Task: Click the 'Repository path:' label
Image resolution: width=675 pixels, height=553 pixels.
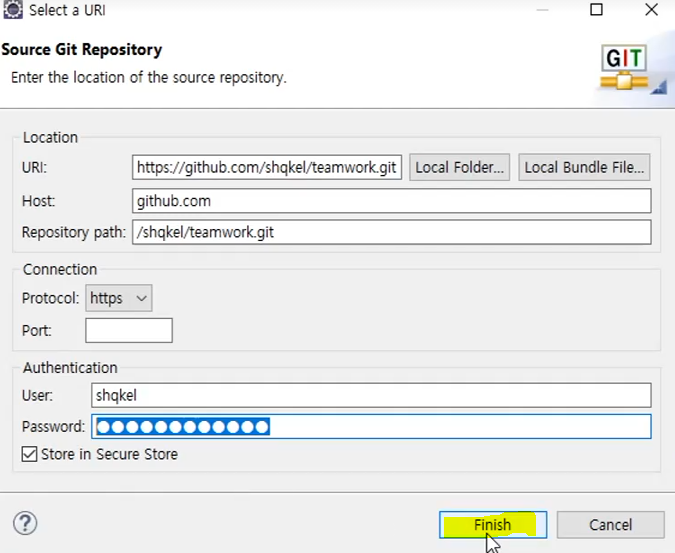Action: pos(74,232)
